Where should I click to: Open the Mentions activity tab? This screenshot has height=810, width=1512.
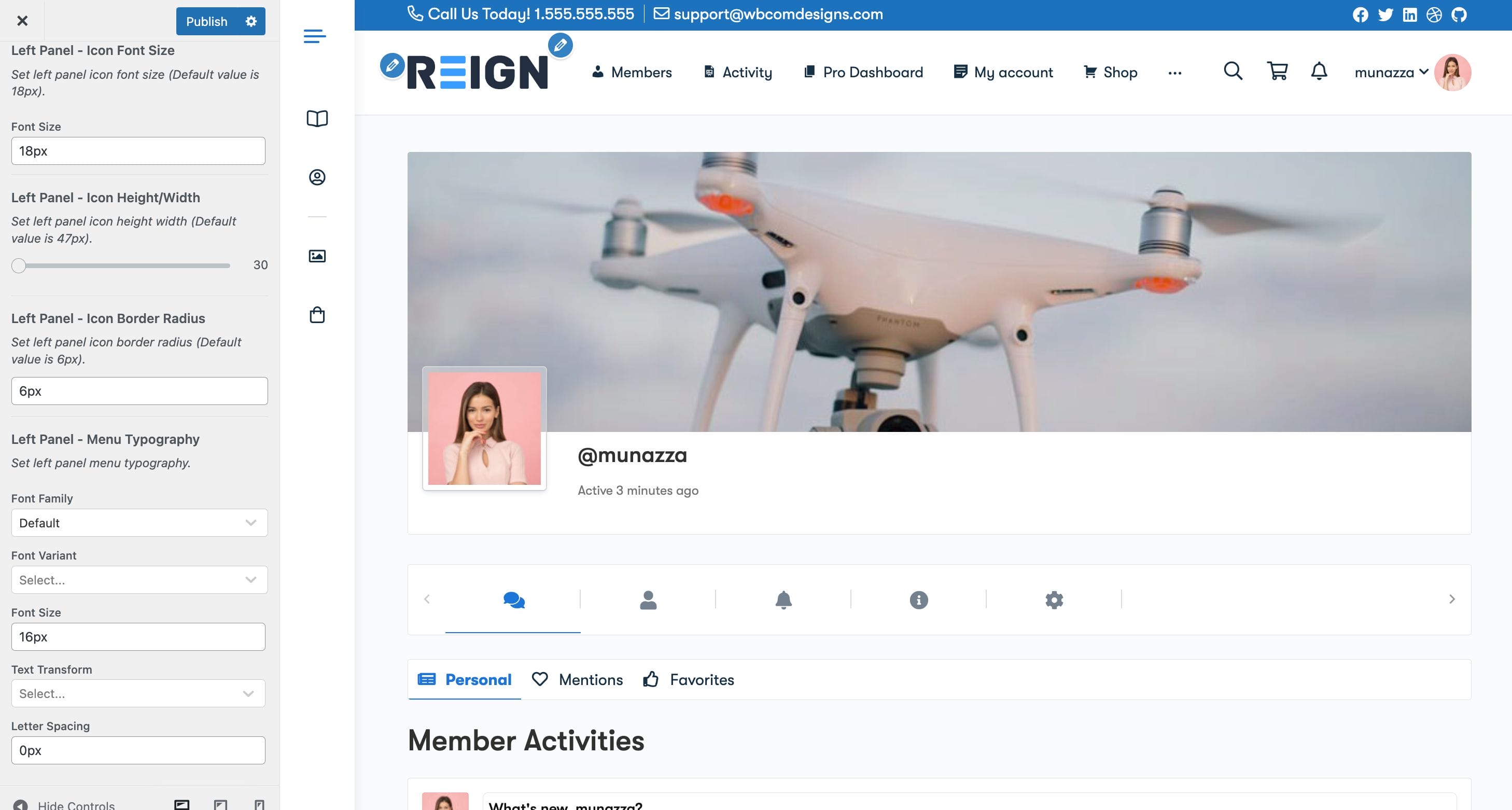(x=577, y=680)
